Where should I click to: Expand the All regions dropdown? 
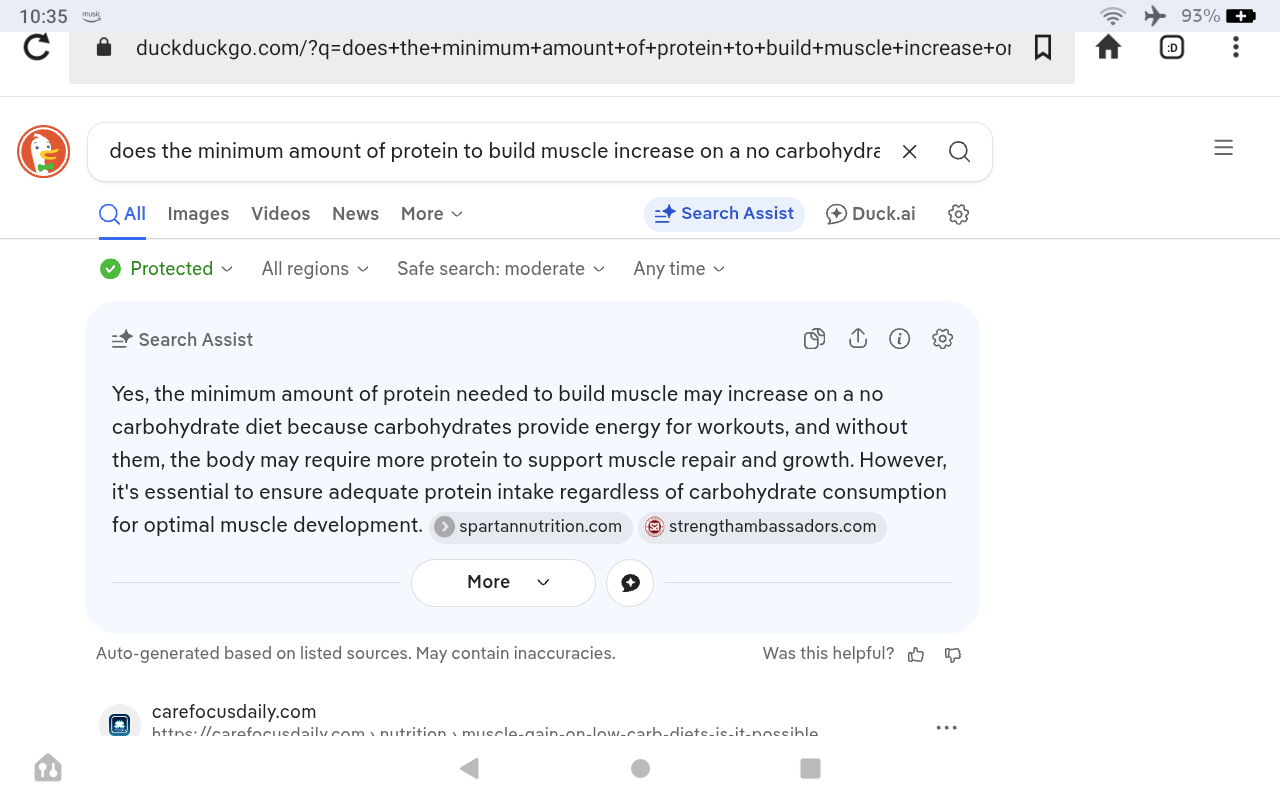tap(315, 269)
